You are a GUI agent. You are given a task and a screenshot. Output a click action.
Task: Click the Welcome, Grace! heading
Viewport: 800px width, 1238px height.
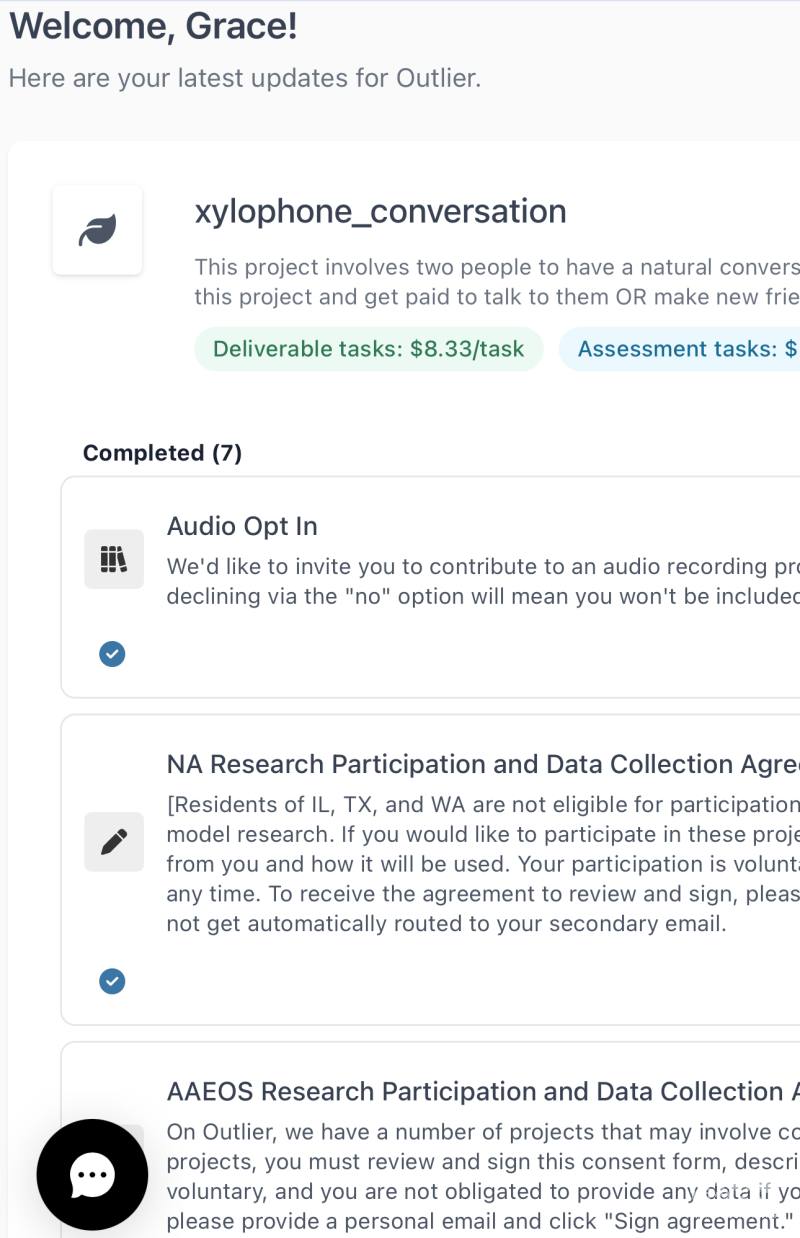pos(153,26)
